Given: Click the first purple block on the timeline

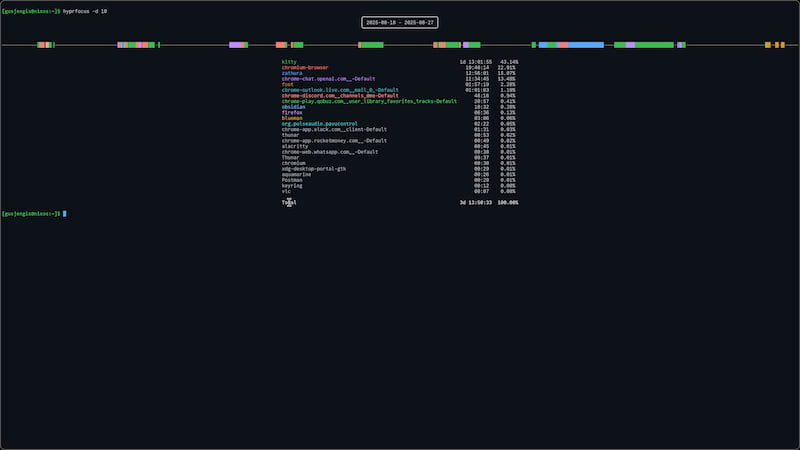Looking at the screenshot, I should [237, 45].
